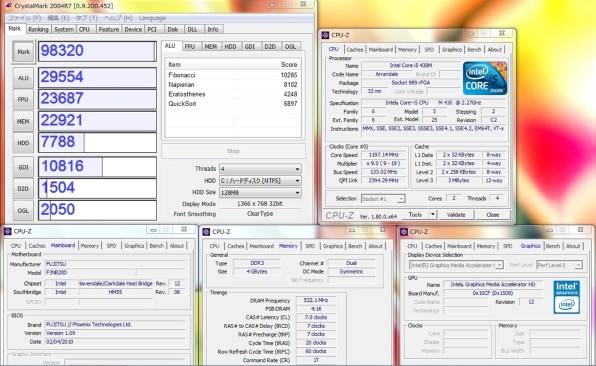Run the GDI benchmark button
596x366 pixels.
click(x=23, y=167)
